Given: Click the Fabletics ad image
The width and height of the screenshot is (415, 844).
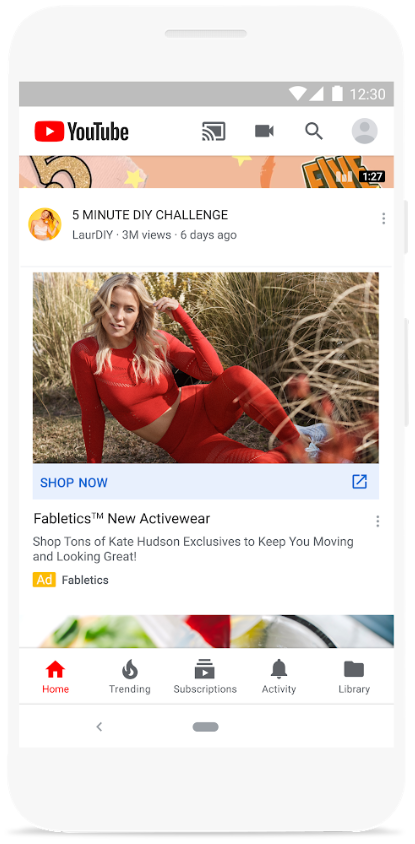Looking at the screenshot, I should (x=206, y=368).
